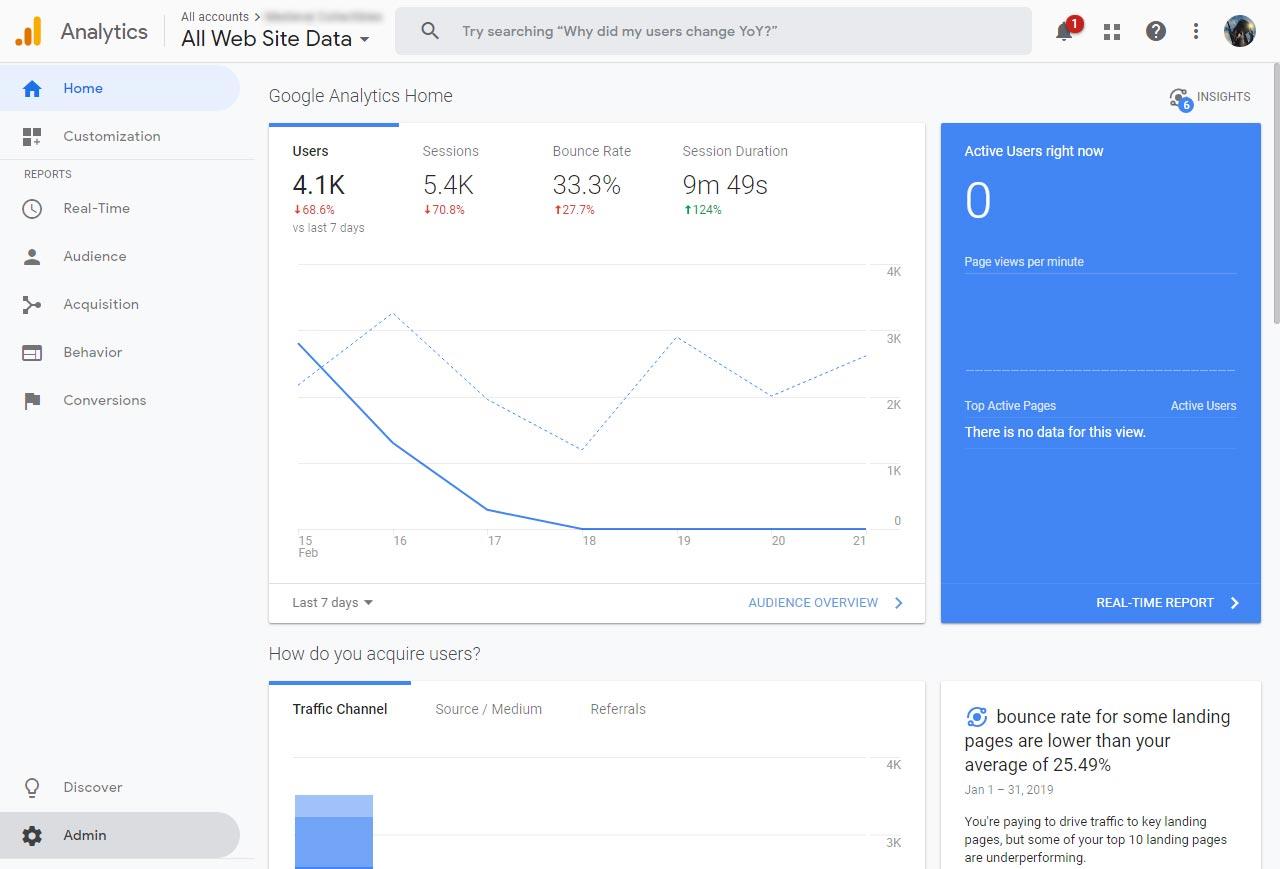Open the Google apps grid icon
This screenshot has height=869, width=1280.
point(1112,31)
